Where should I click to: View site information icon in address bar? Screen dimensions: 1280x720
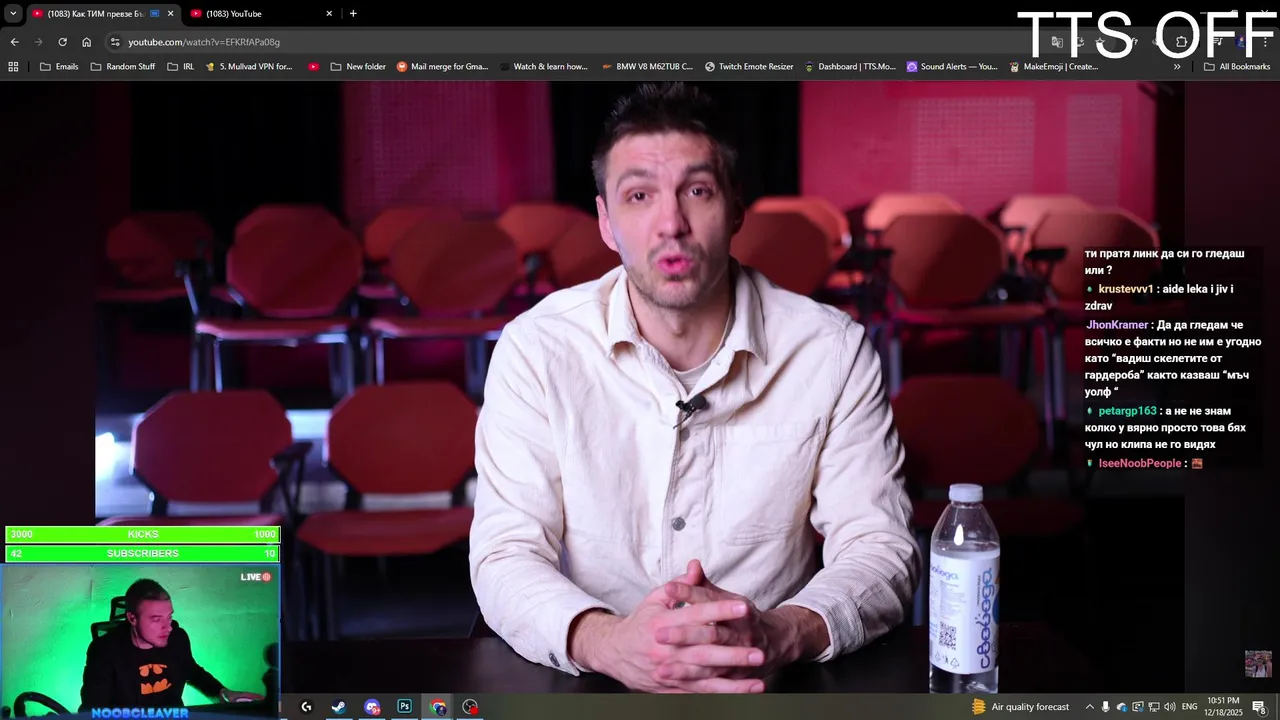pyautogui.click(x=115, y=42)
